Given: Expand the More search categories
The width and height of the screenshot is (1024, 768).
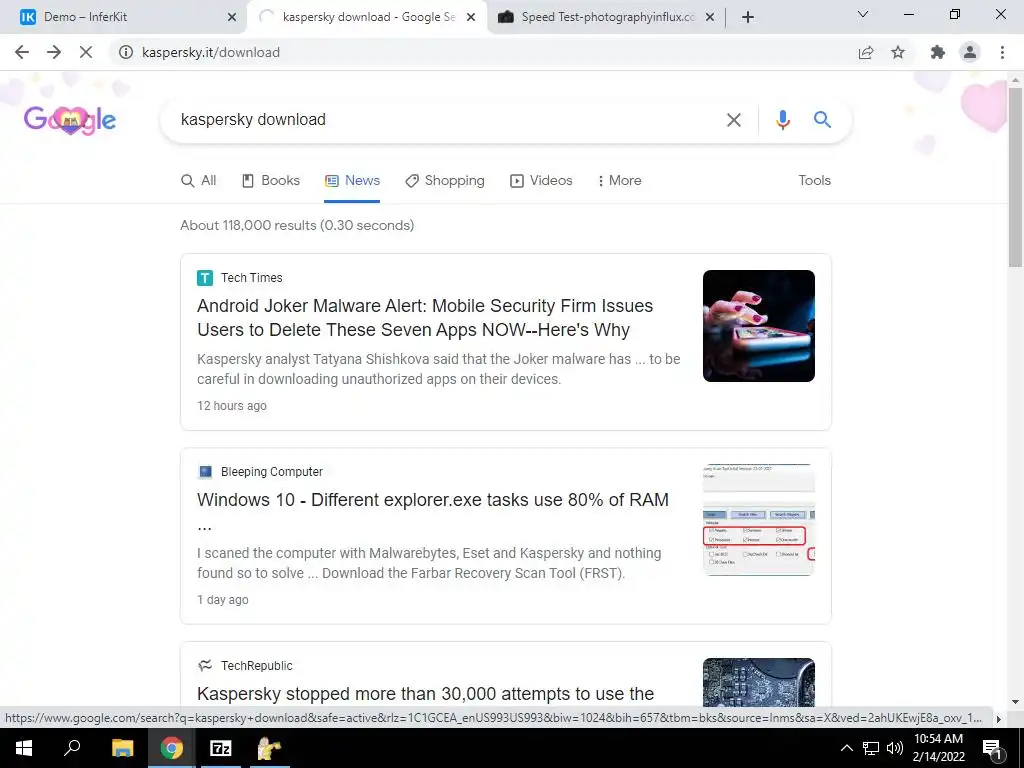Looking at the screenshot, I should click(x=619, y=181).
